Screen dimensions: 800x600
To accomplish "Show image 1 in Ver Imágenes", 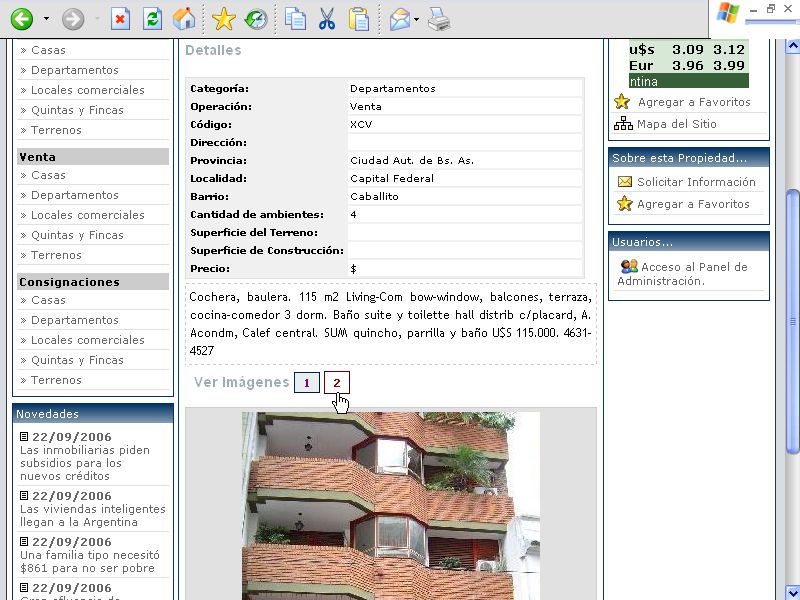I will 307,383.
